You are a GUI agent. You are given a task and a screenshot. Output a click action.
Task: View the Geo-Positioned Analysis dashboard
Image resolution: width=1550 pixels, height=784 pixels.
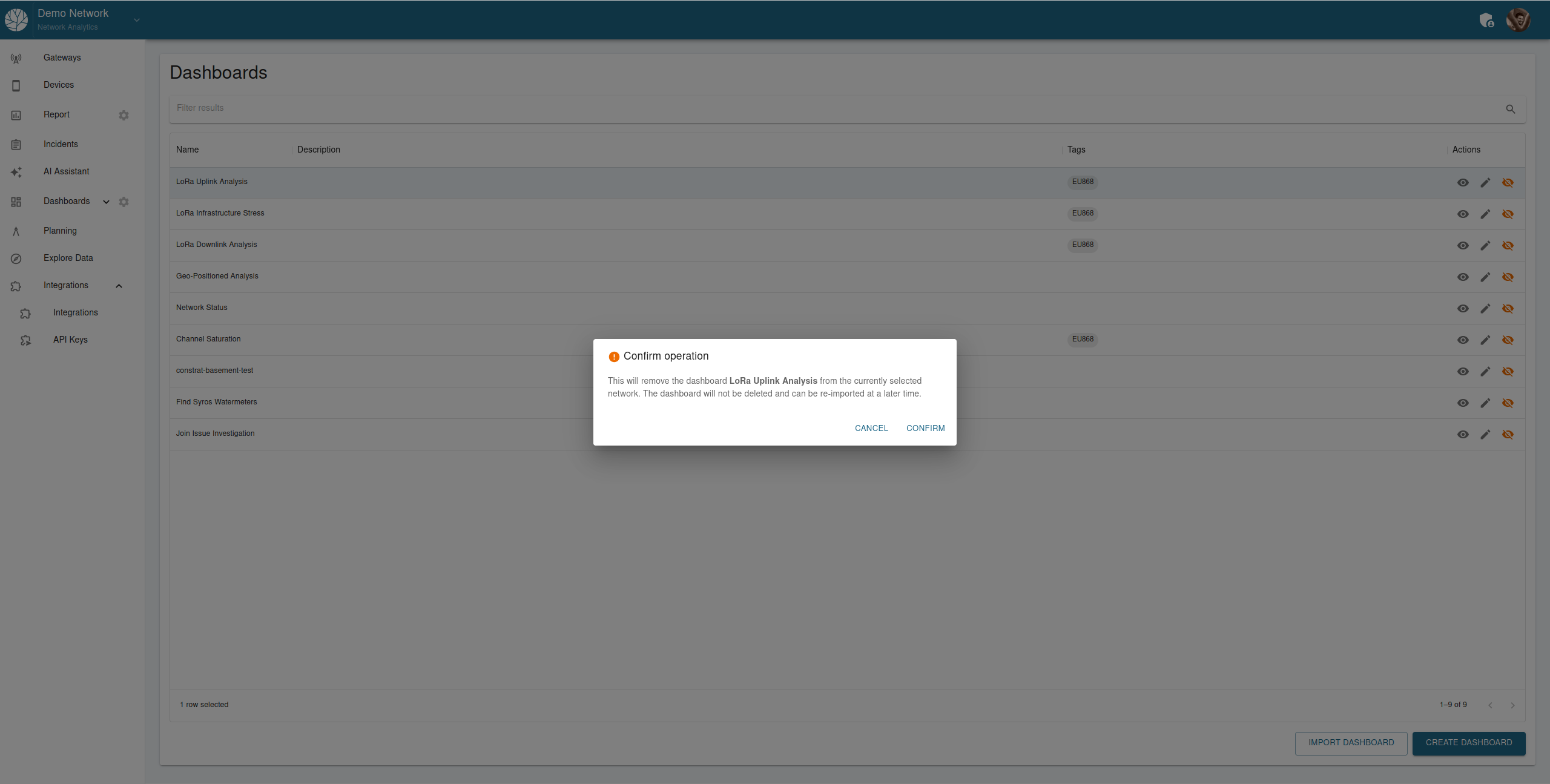(1463, 277)
